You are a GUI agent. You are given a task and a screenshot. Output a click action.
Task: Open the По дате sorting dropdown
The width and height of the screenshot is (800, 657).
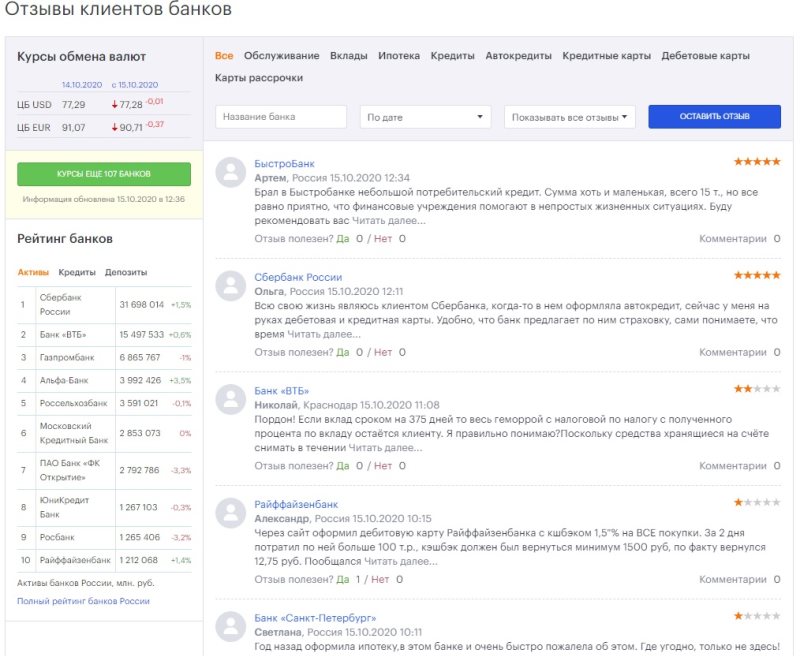pos(425,117)
